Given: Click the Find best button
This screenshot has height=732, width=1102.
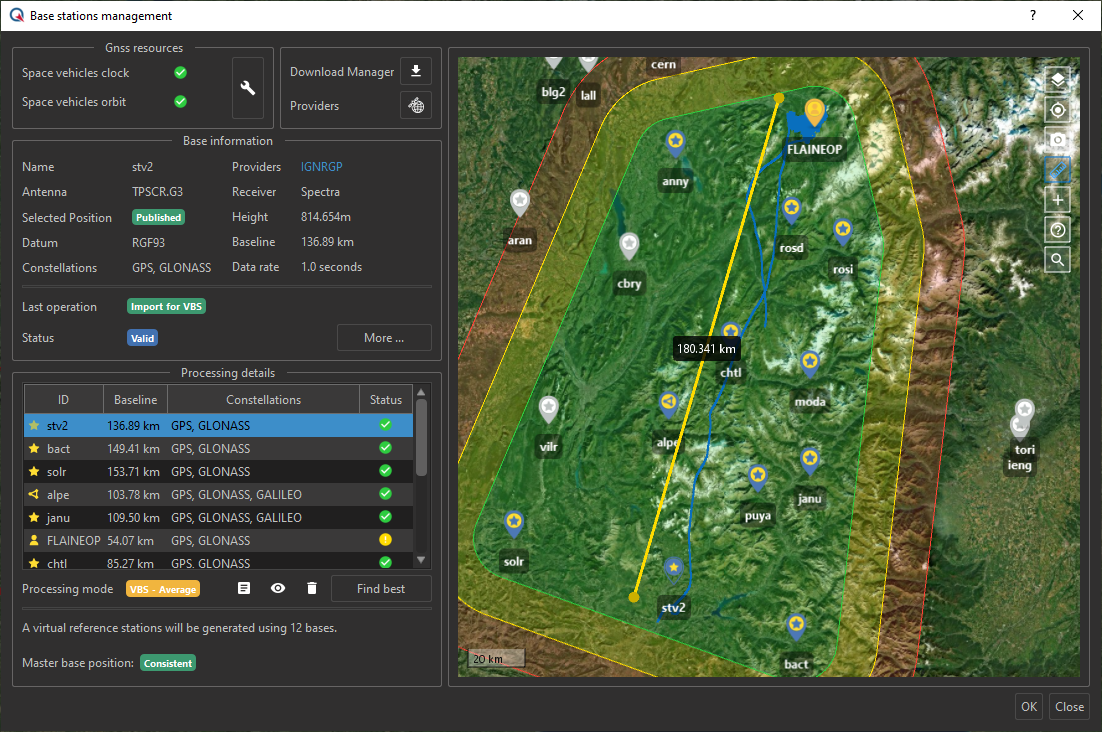Looking at the screenshot, I should coord(381,589).
